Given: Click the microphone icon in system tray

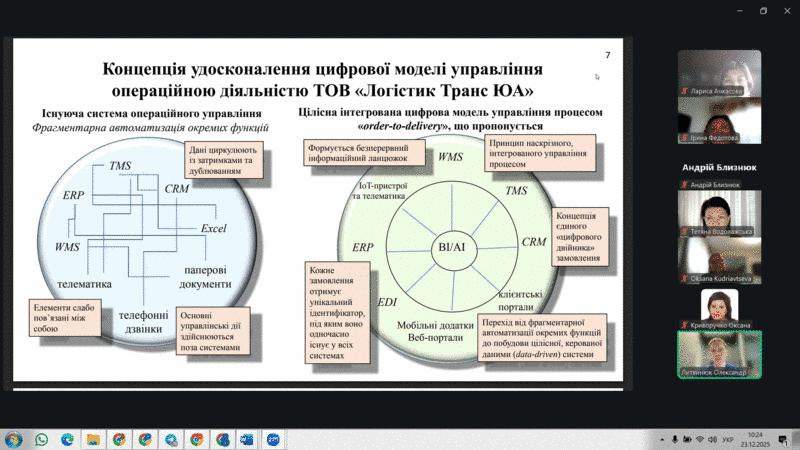Looking at the screenshot, I should 675,439.
